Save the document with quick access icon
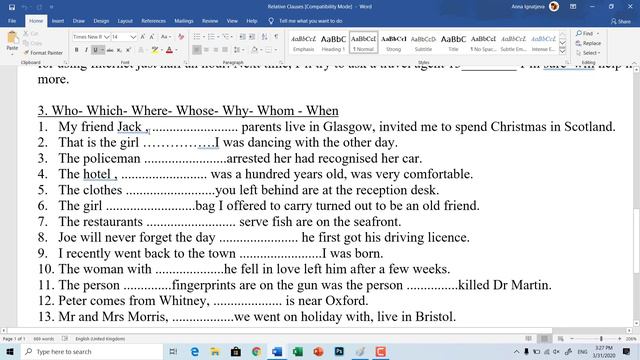Screen dimensions: 640x360 tap(12, 7)
